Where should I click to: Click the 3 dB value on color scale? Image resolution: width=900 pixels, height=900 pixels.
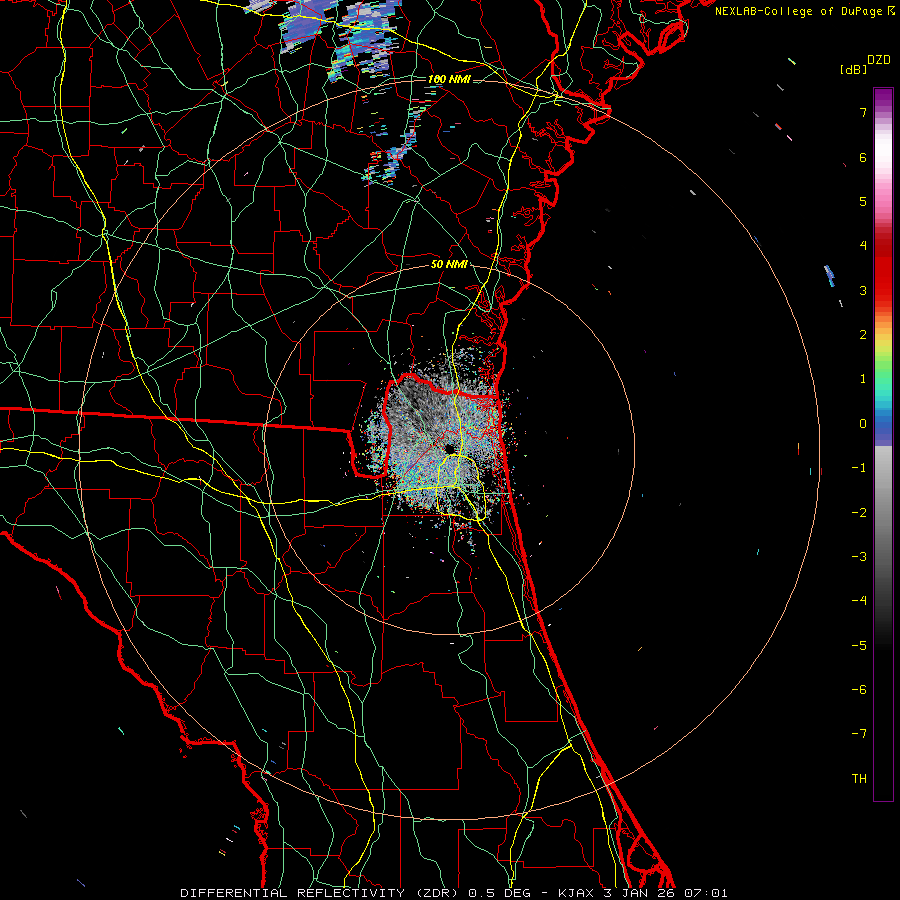[863, 290]
